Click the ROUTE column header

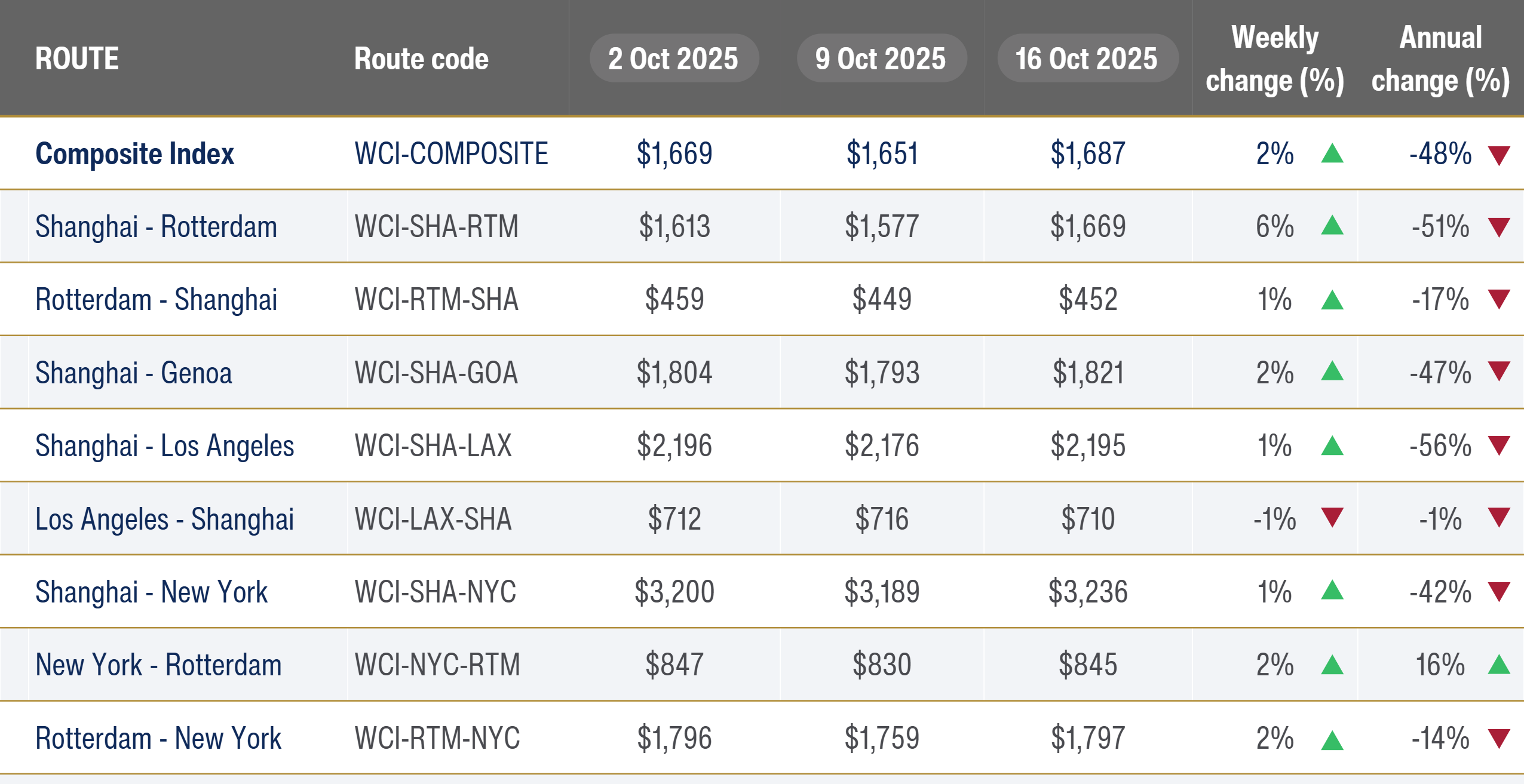pyautogui.click(x=77, y=59)
